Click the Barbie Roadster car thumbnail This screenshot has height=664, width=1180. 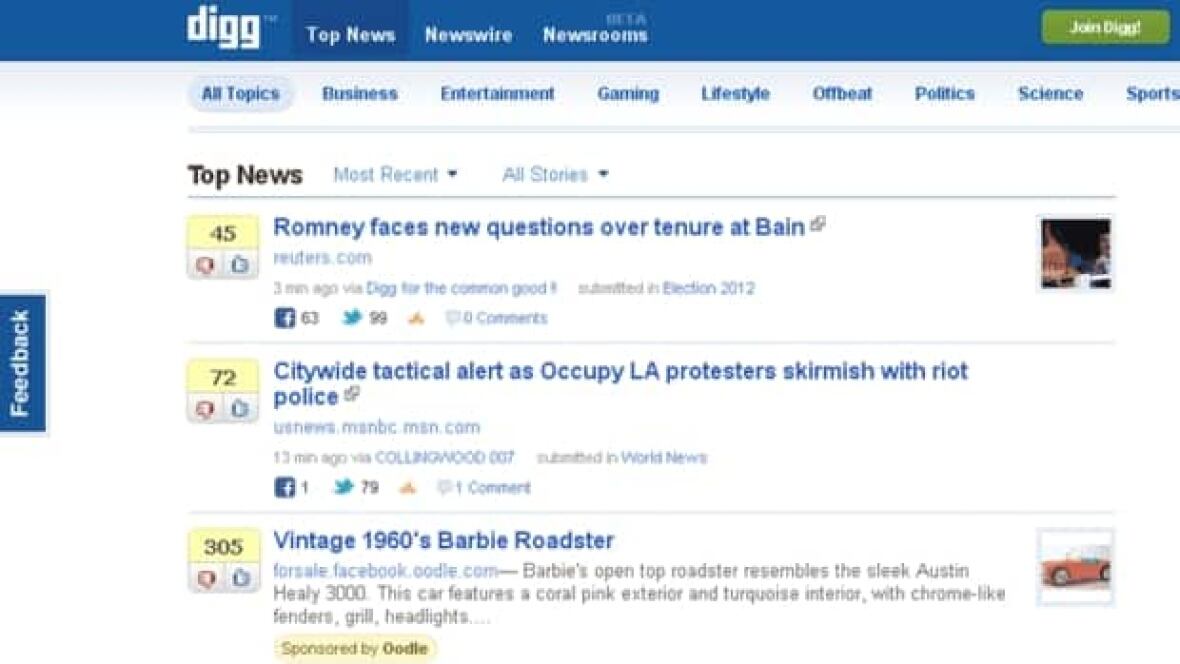1075,567
